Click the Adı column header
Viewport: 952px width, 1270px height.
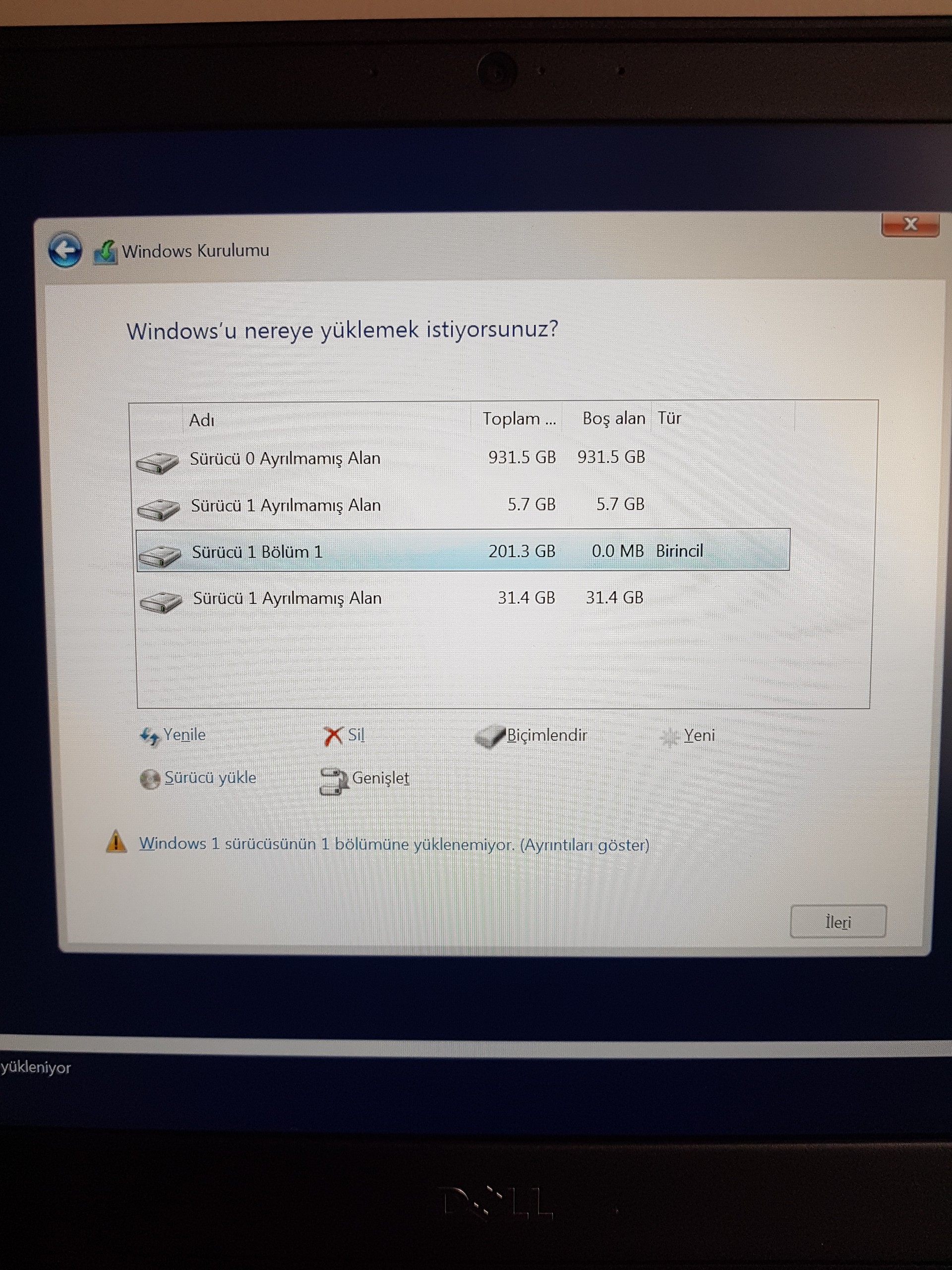click(202, 420)
